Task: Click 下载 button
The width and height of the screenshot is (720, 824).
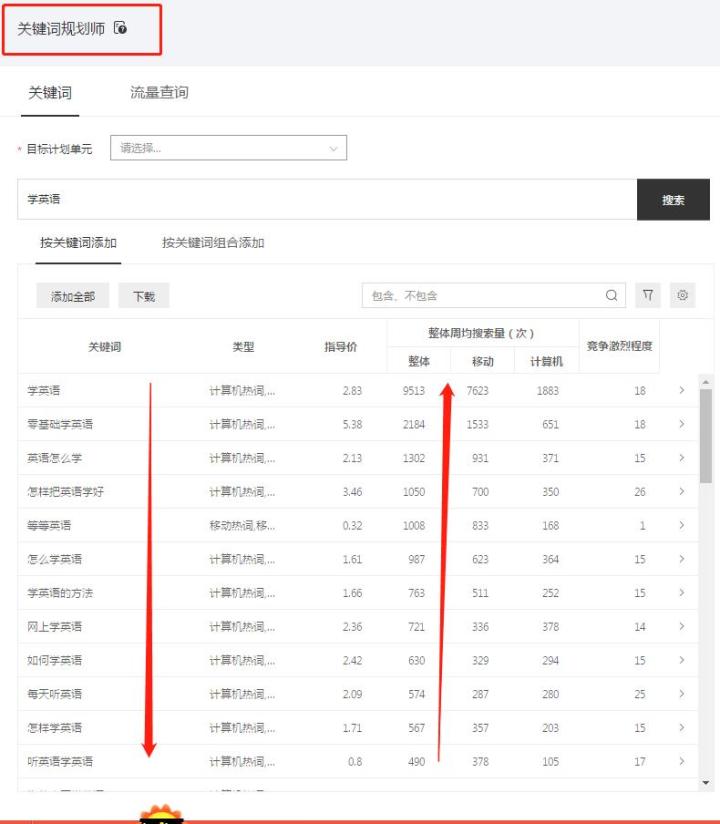Action: [143, 296]
